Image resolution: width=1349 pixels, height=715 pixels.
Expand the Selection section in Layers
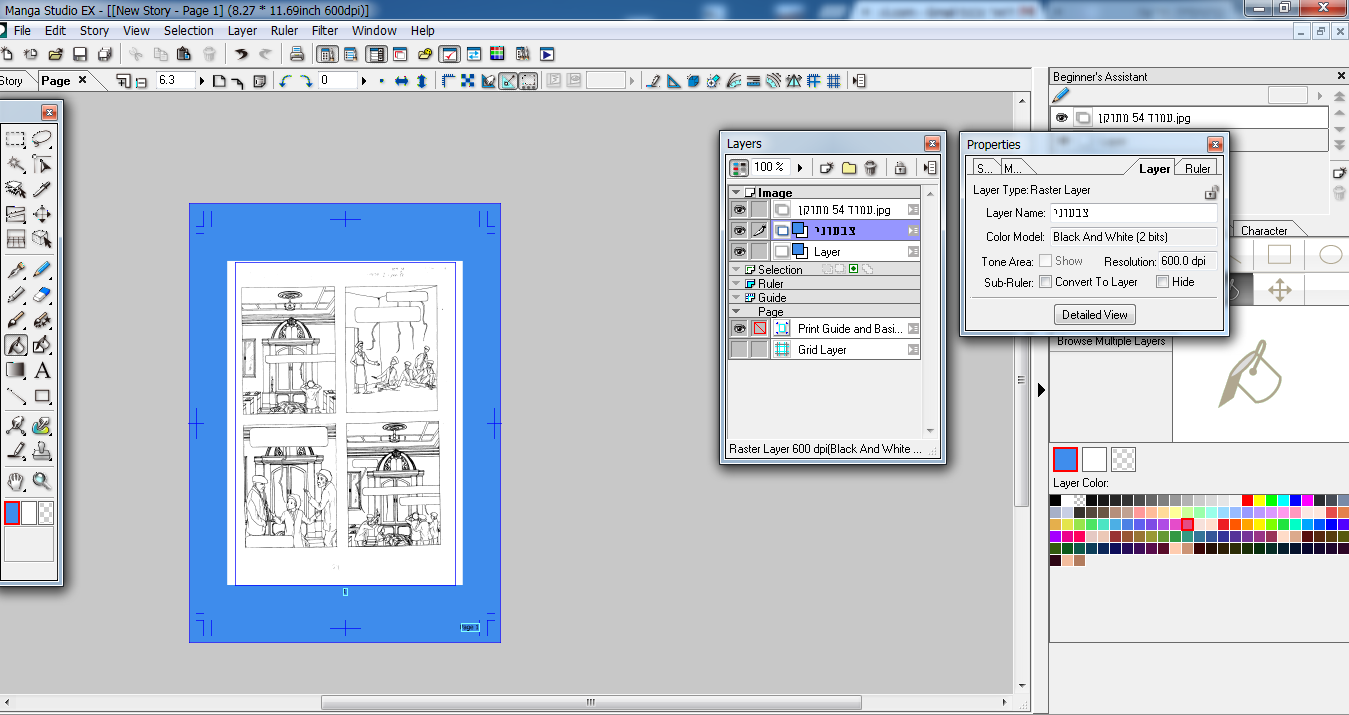pyautogui.click(x=736, y=270)
